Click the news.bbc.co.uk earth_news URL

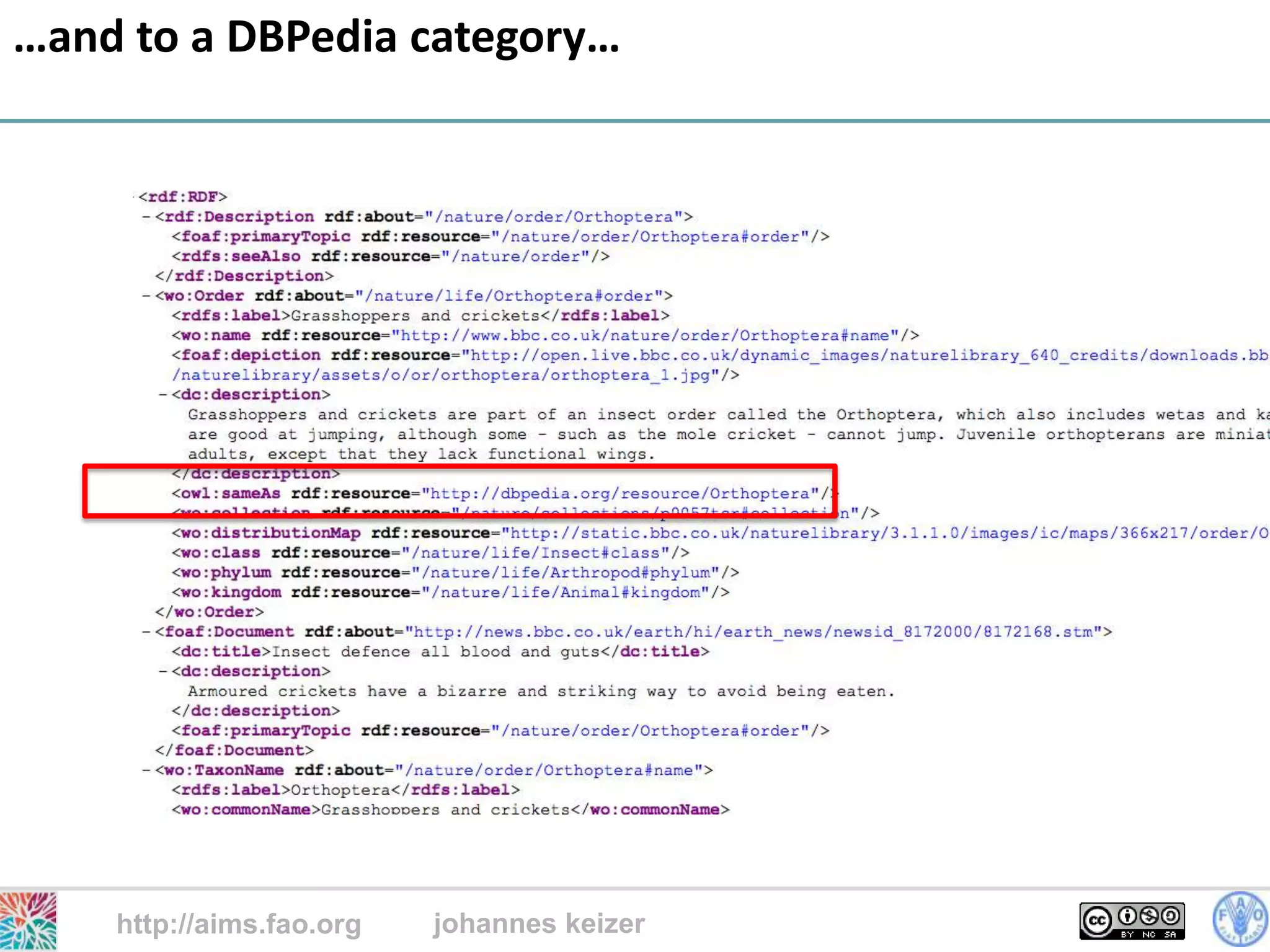point(753,632)
